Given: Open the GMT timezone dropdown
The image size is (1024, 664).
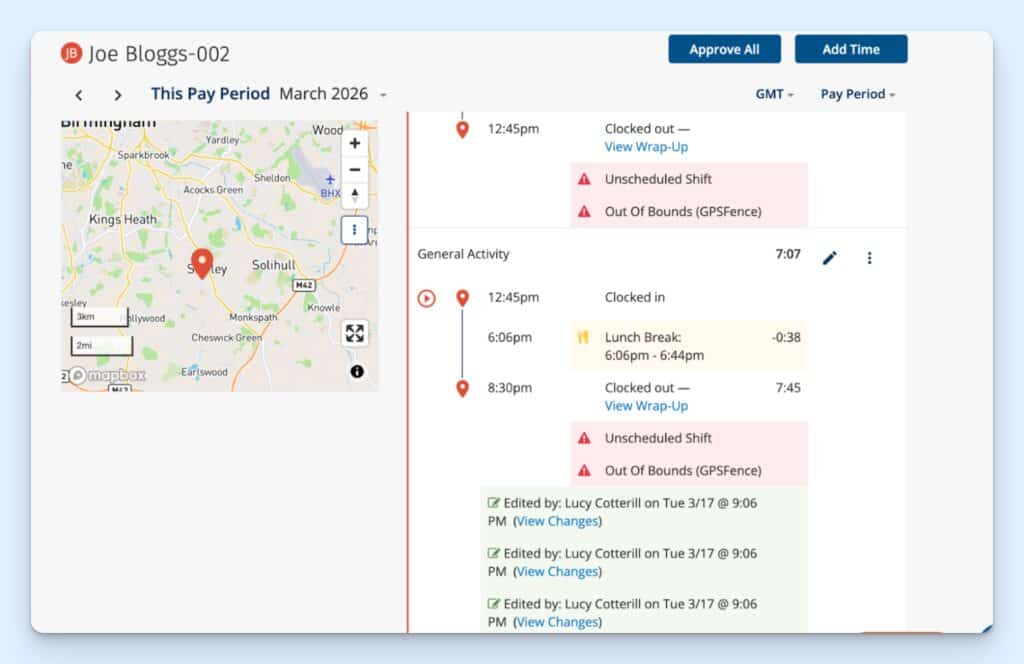Looking at the screenshot, I should click(x=774, y=93).
